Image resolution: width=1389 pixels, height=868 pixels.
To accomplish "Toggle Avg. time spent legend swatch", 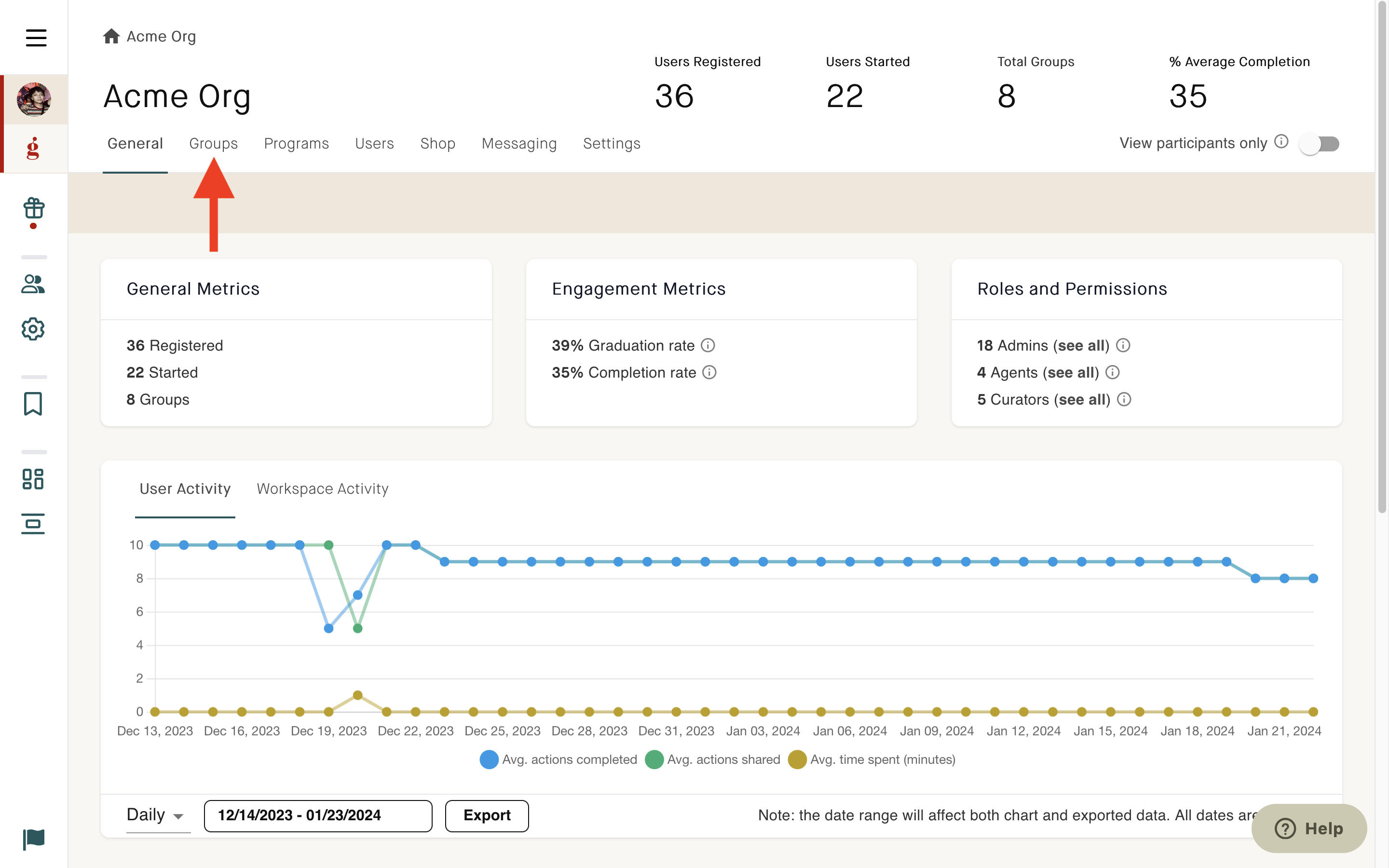I will click(x=797, y=759).
